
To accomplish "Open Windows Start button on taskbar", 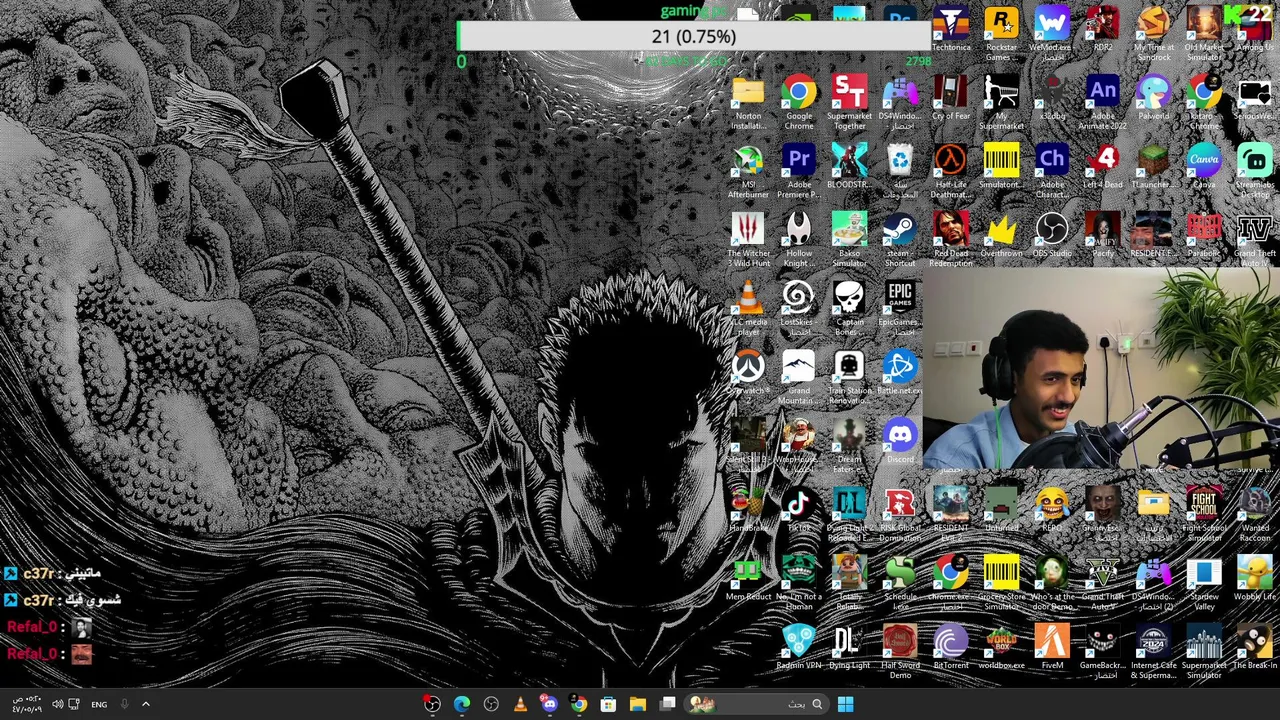I will pyautogui.click(x=845, y=704).
